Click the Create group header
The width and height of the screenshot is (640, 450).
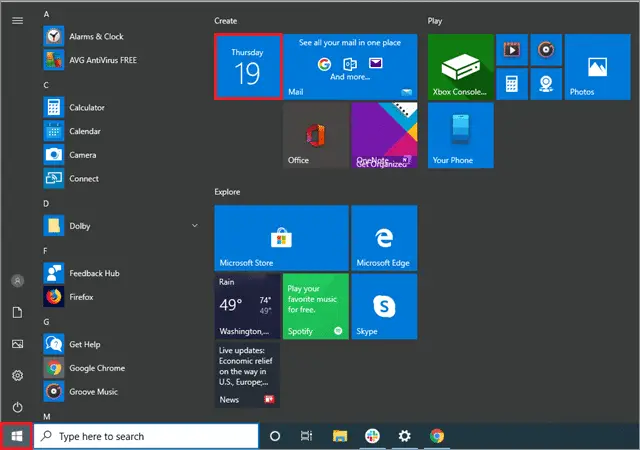tap(226, 21)
